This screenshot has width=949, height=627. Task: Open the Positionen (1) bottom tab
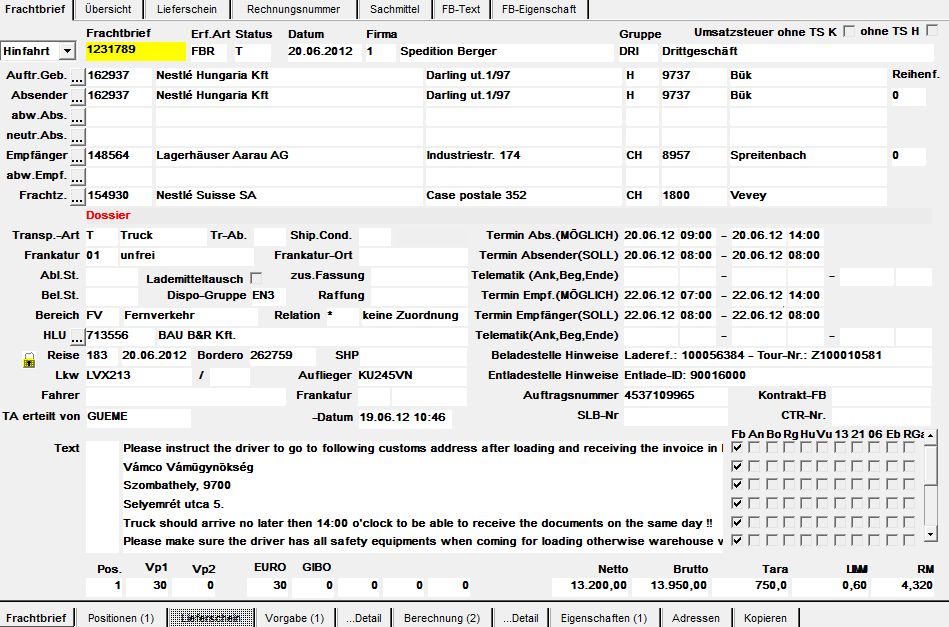[x=121, y=618]
